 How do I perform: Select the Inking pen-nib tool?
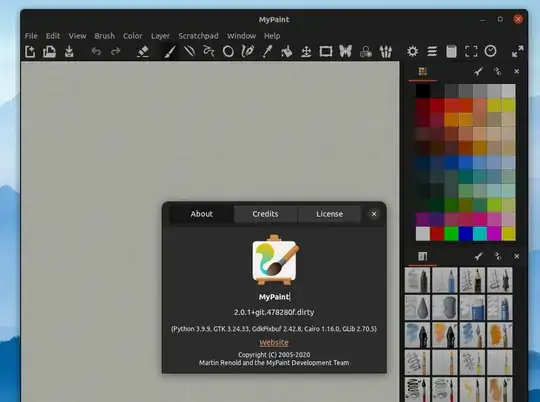coord(248,52)
